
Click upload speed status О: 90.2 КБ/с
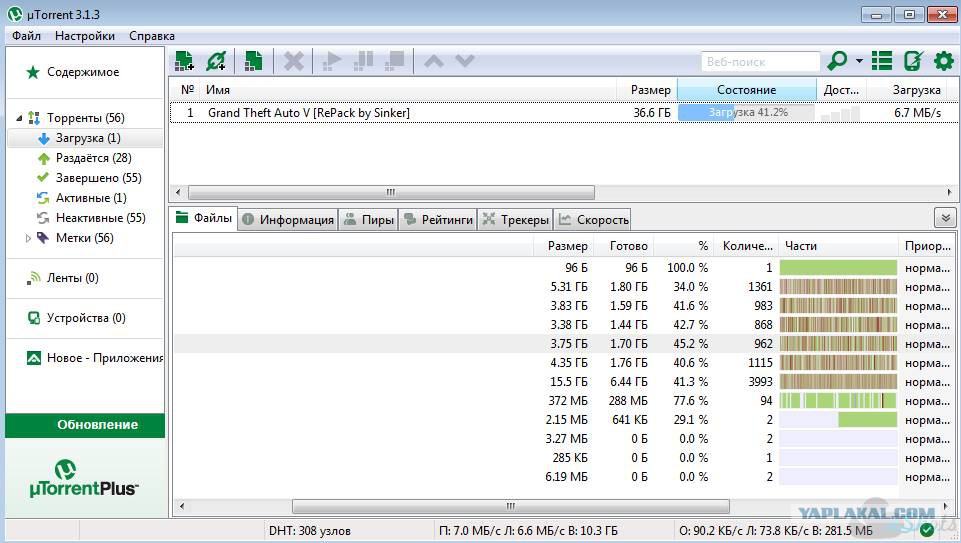[x=775, y=531]
